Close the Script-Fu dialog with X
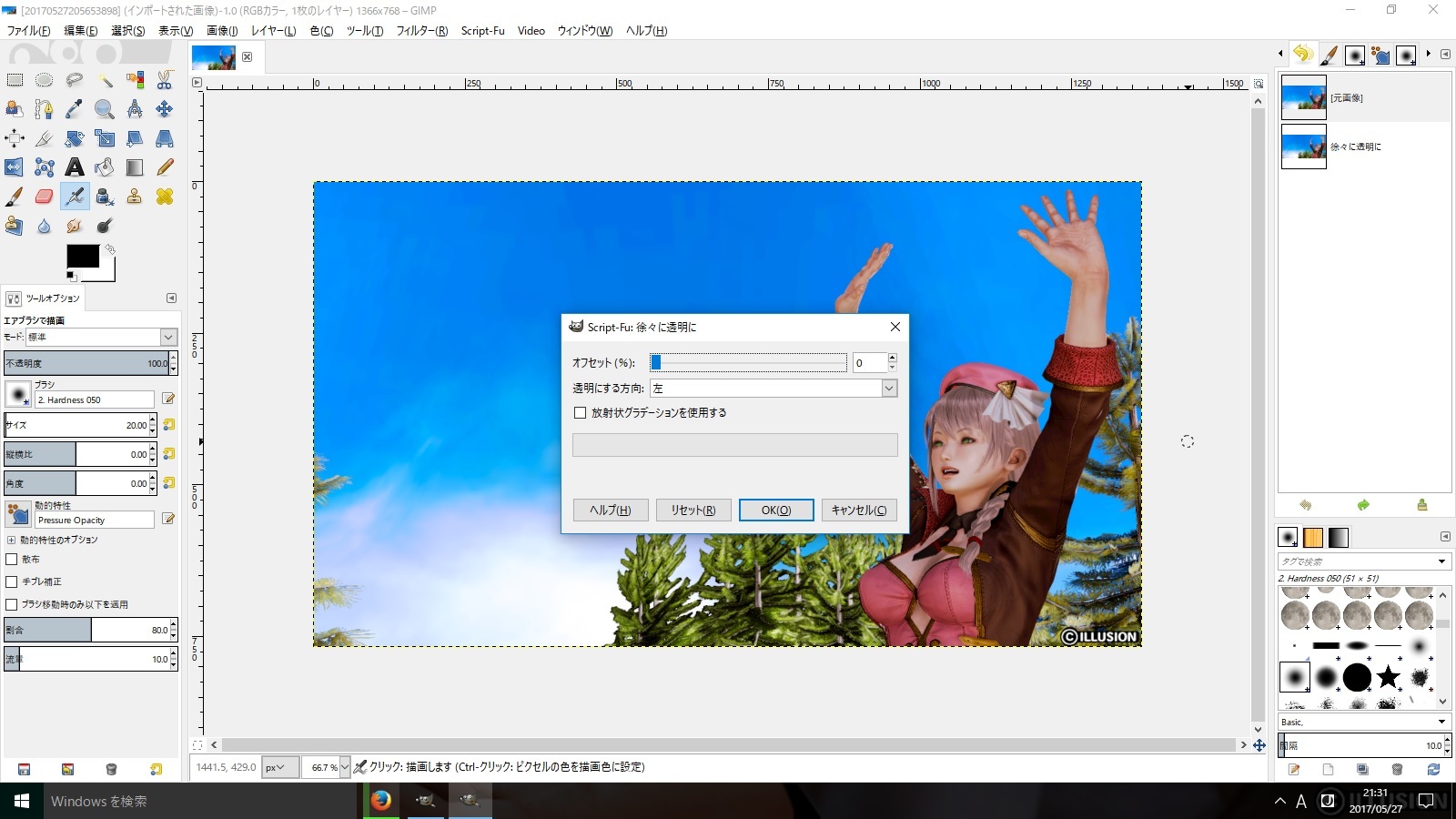The height and width of the screenshot is (819, 1456). 895,327
